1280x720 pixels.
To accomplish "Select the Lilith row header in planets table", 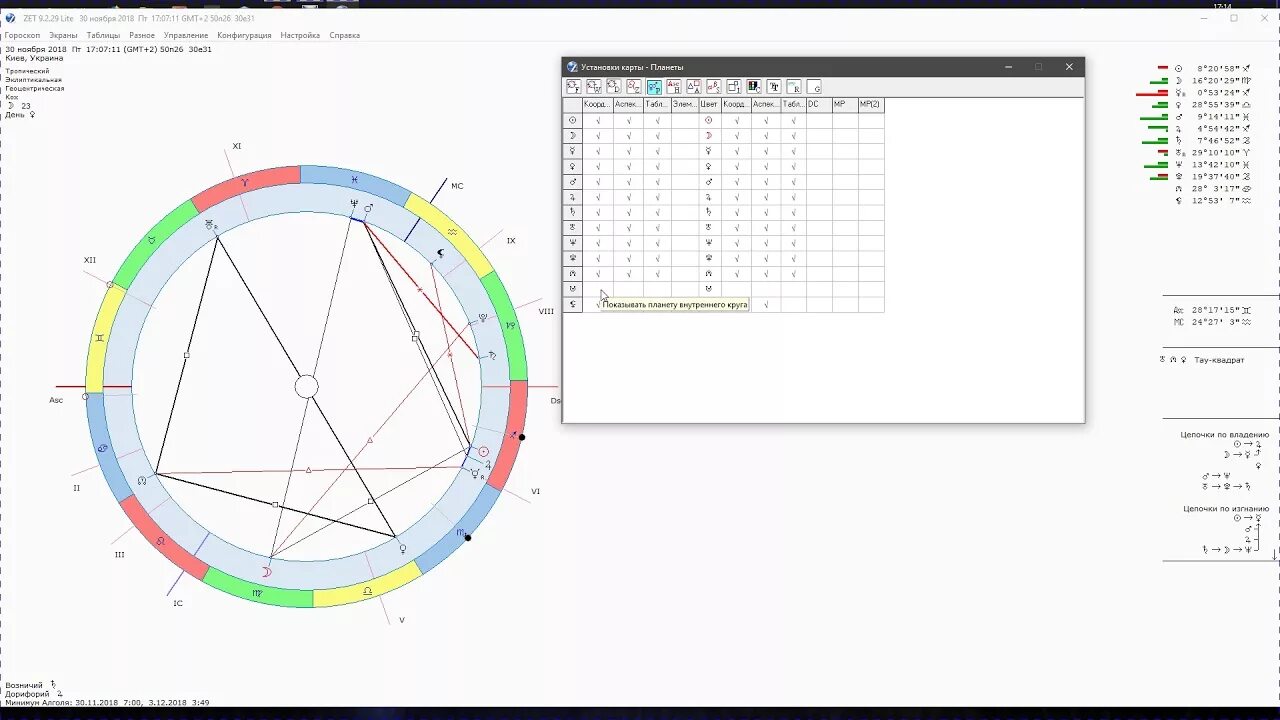I will click(x=573, y=305).
